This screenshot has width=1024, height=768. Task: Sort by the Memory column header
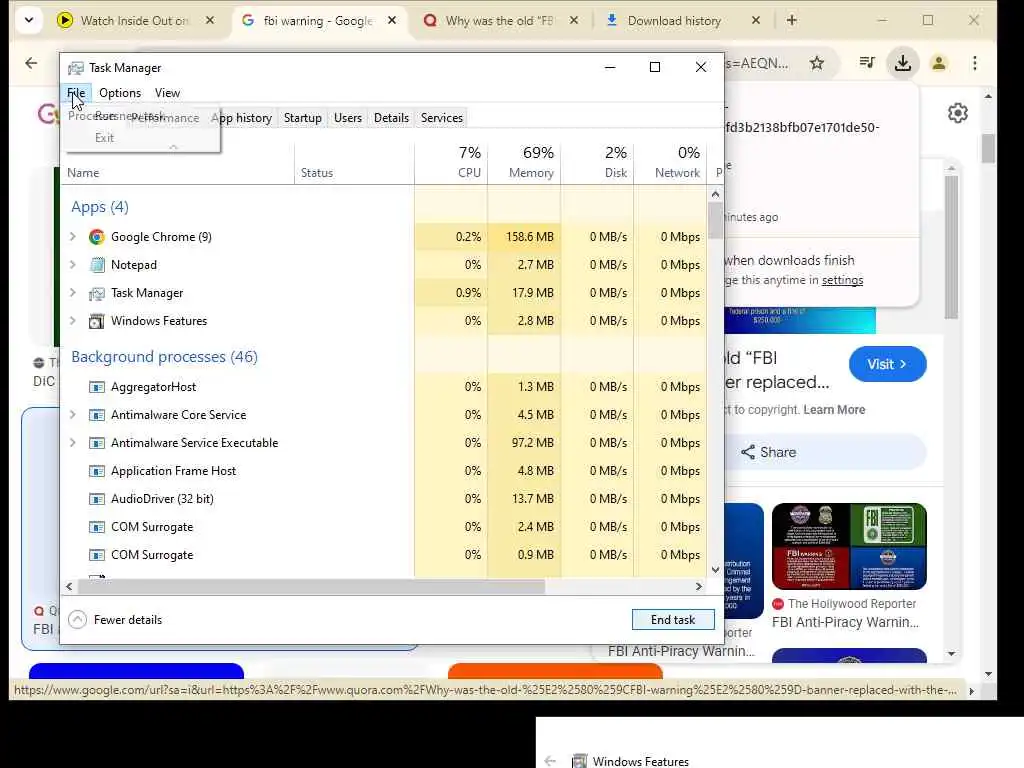[x=524, y=162]
